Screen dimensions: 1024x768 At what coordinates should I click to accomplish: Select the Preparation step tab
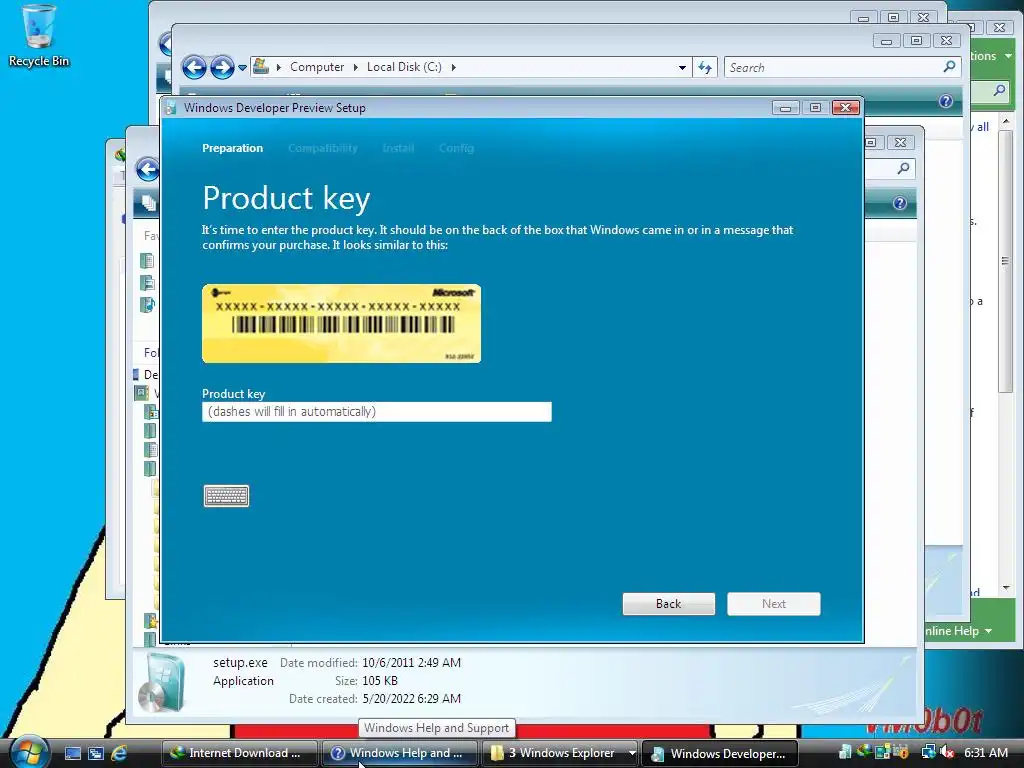(232, 148)
